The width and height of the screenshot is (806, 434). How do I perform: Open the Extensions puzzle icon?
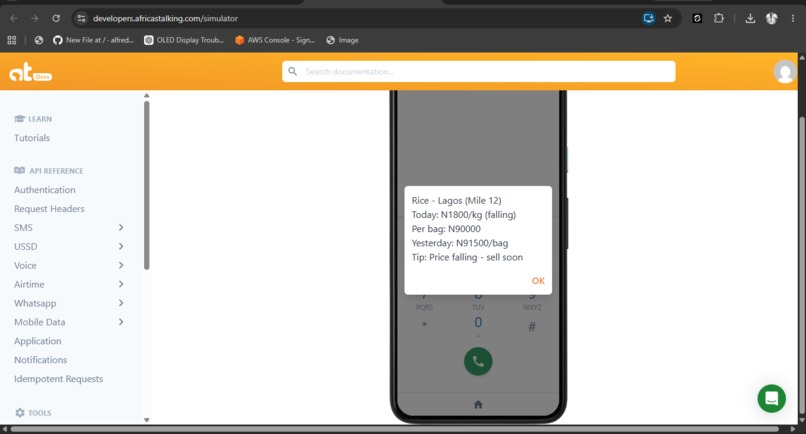click(719, 19)
